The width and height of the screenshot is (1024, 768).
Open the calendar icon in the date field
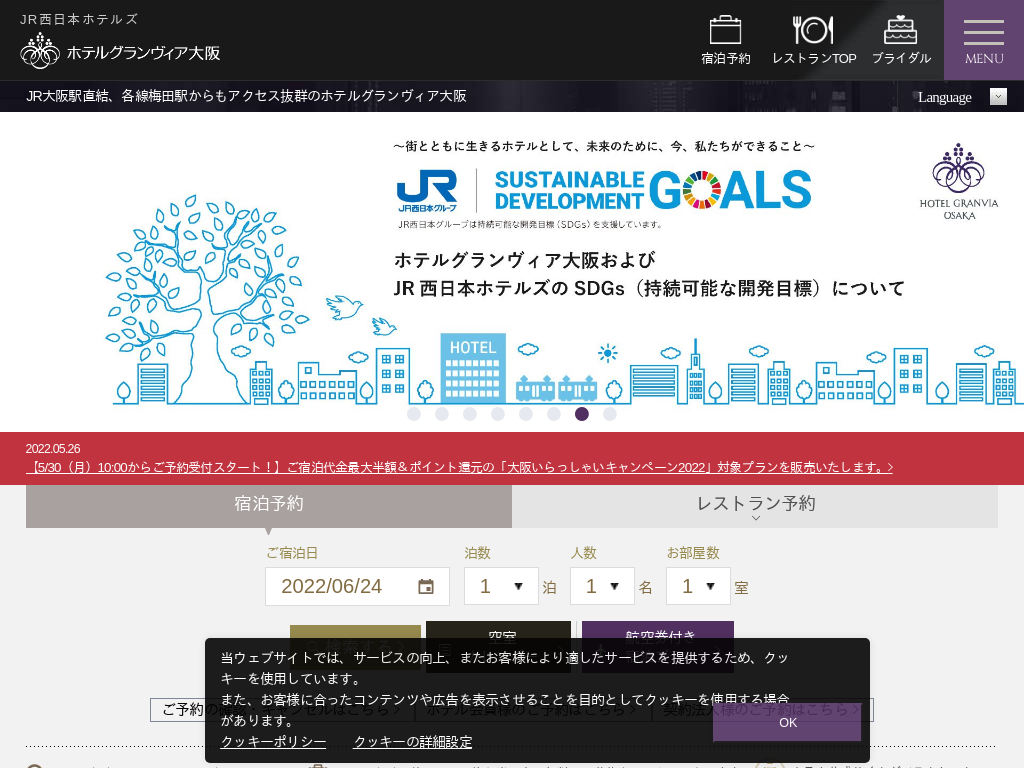(x=426, y=586)
